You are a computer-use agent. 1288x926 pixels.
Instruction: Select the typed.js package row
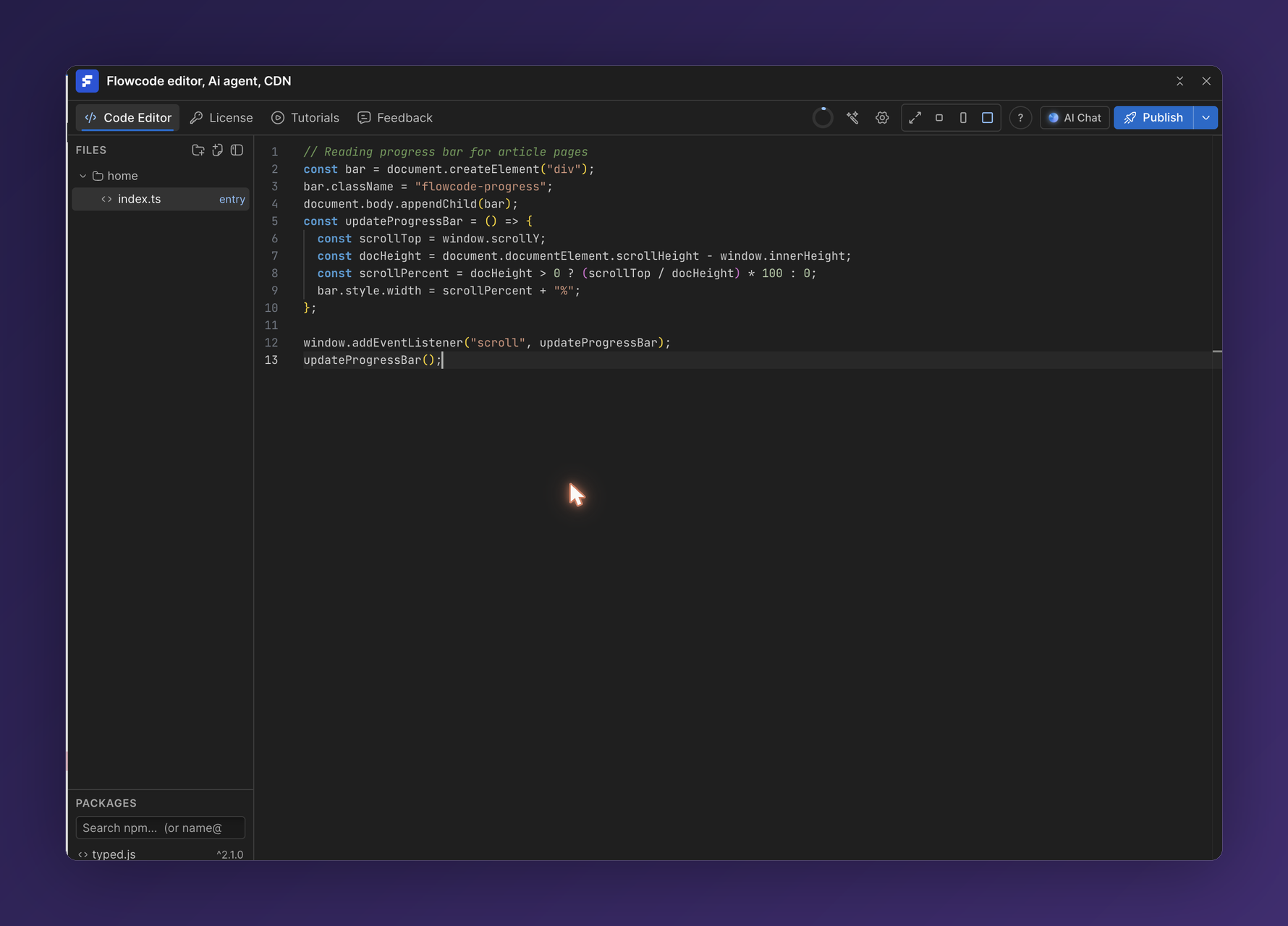[x=161, y=854]
